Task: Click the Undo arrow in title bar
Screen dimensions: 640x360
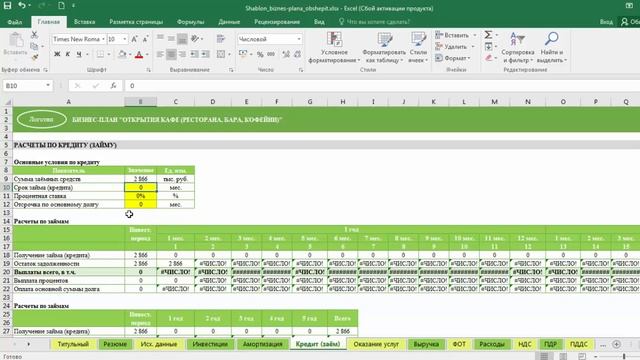Action: click(x=22, y=6)
